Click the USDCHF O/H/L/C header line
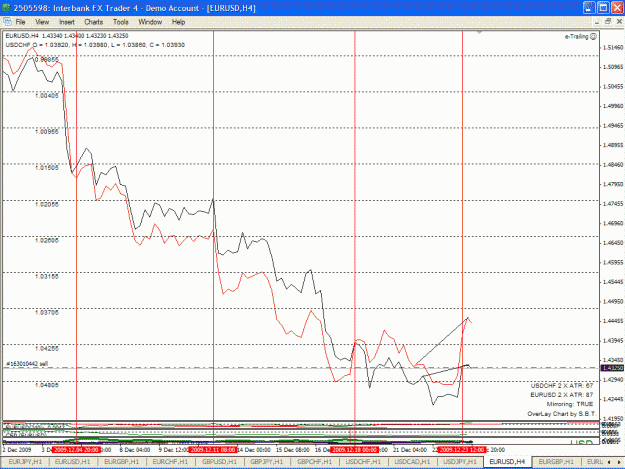The image size is (625, 469). coord(95,45)
